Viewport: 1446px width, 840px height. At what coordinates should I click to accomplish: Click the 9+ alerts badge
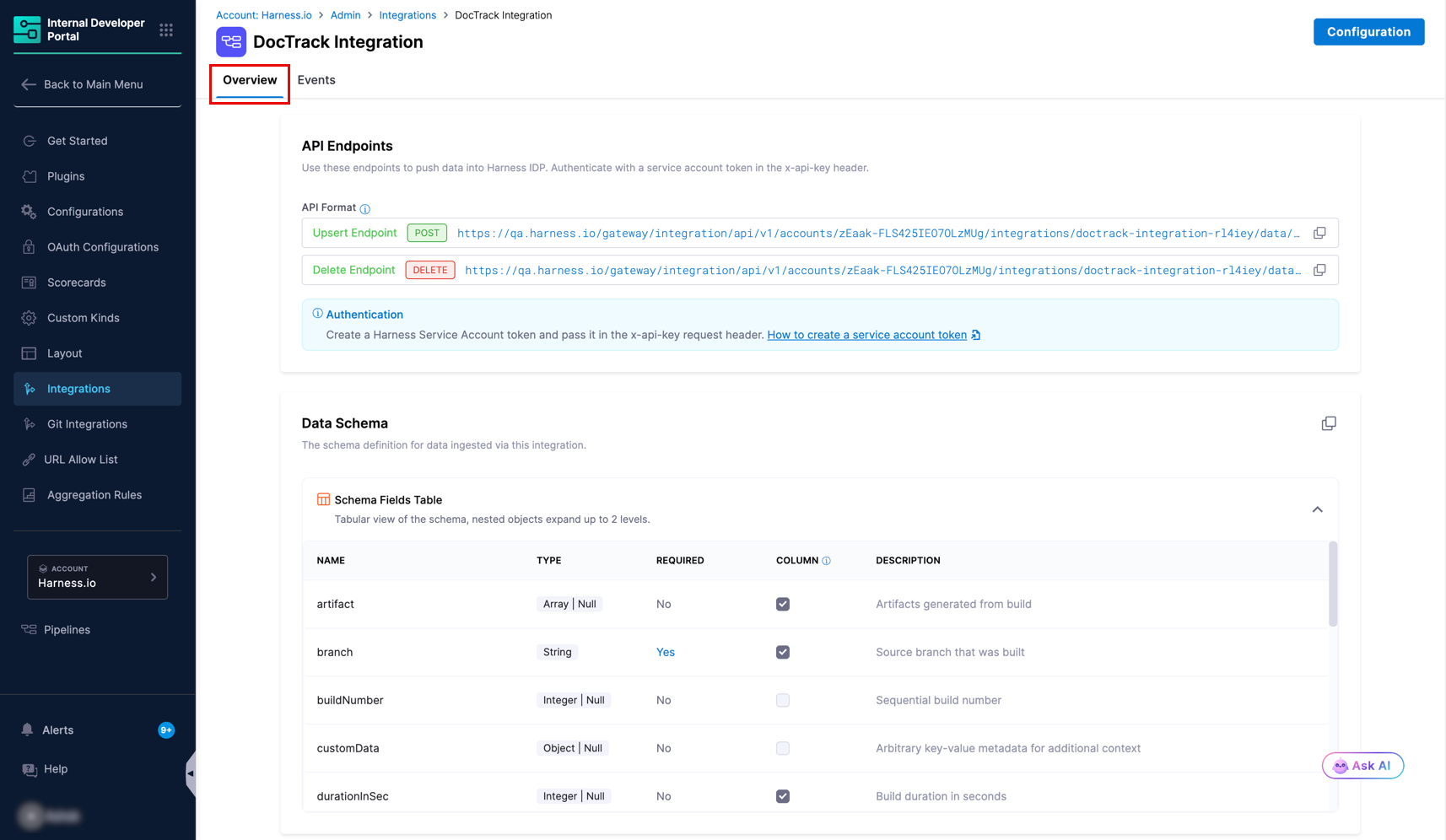click(x=166, y=730)
